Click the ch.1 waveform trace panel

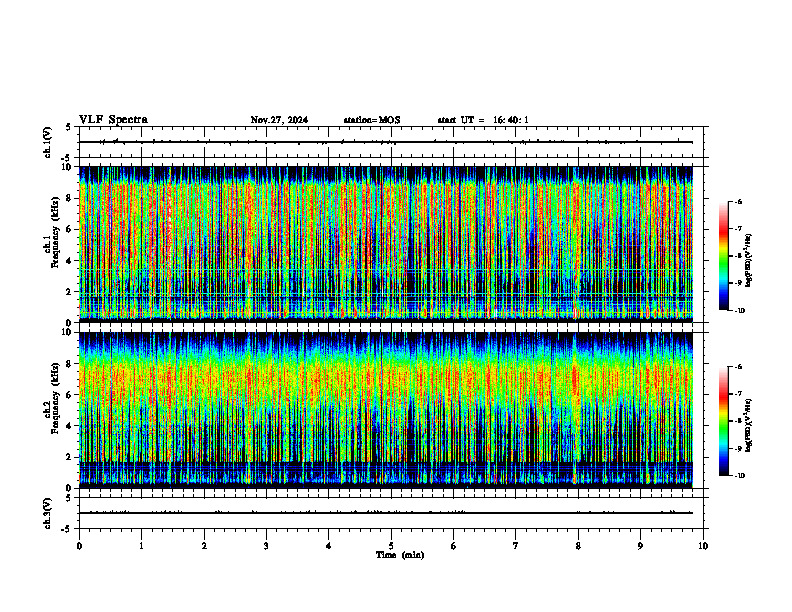click(x=391, y=142)
